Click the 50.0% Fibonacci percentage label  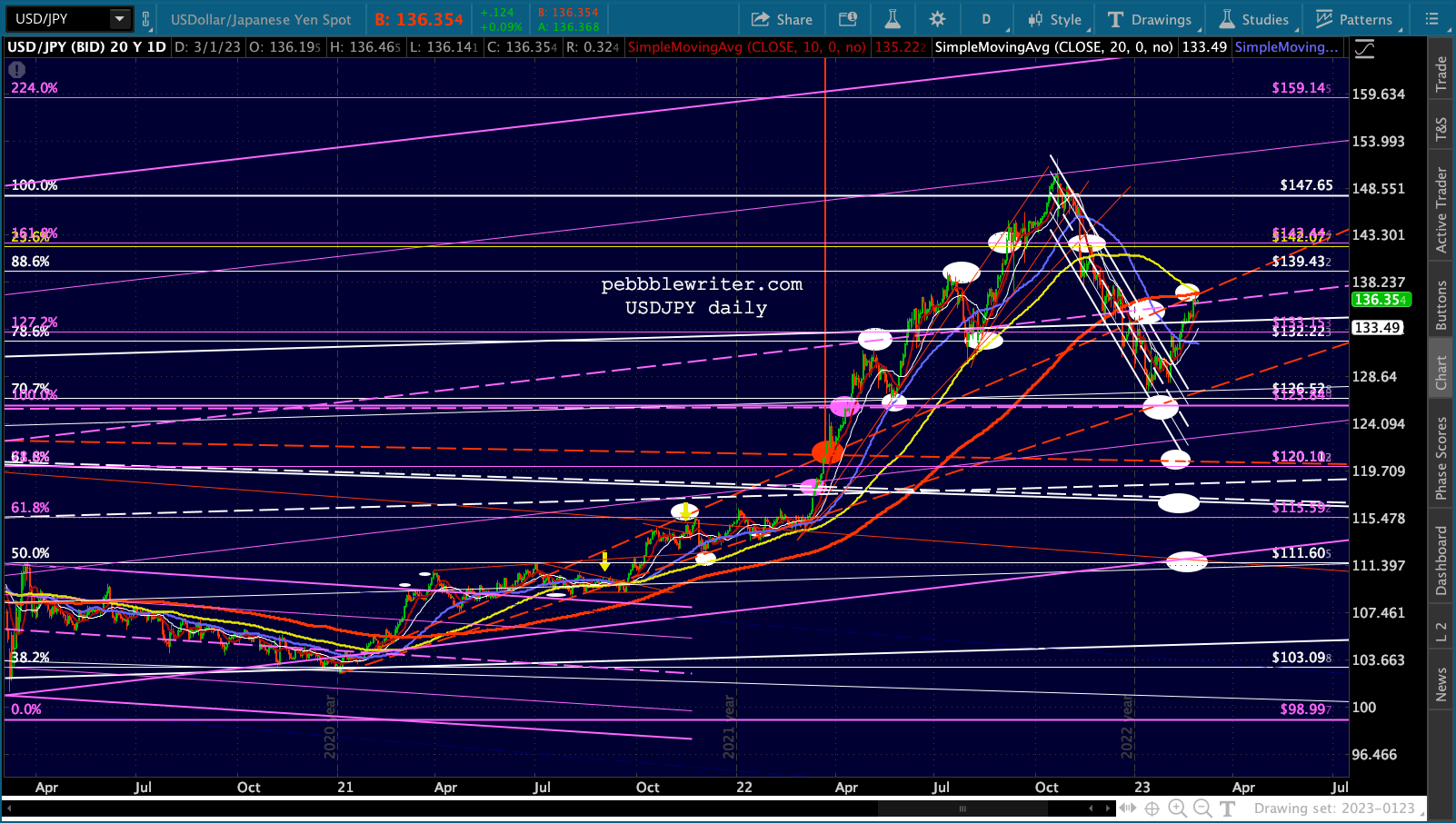click(30, 553)
